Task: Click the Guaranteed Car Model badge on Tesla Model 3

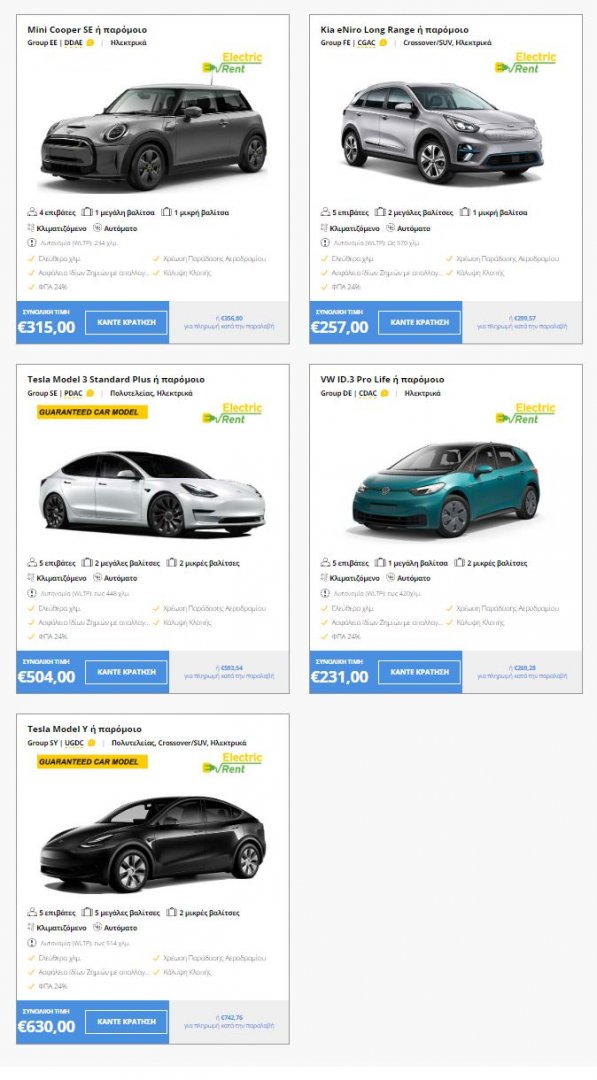Action: [92, 412]
